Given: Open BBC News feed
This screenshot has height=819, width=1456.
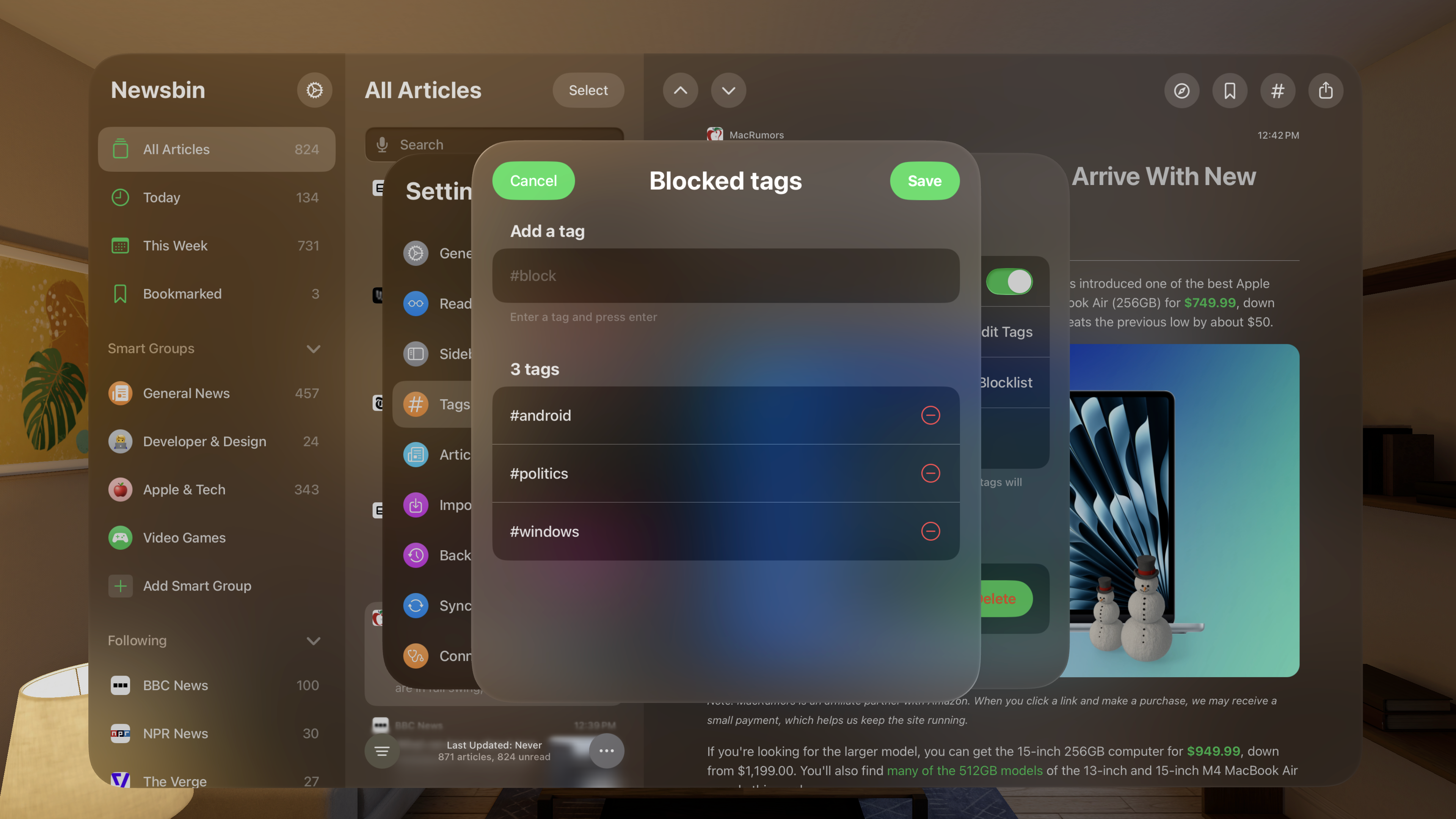Looking at the screenshot, I should [x=217, y=686].
